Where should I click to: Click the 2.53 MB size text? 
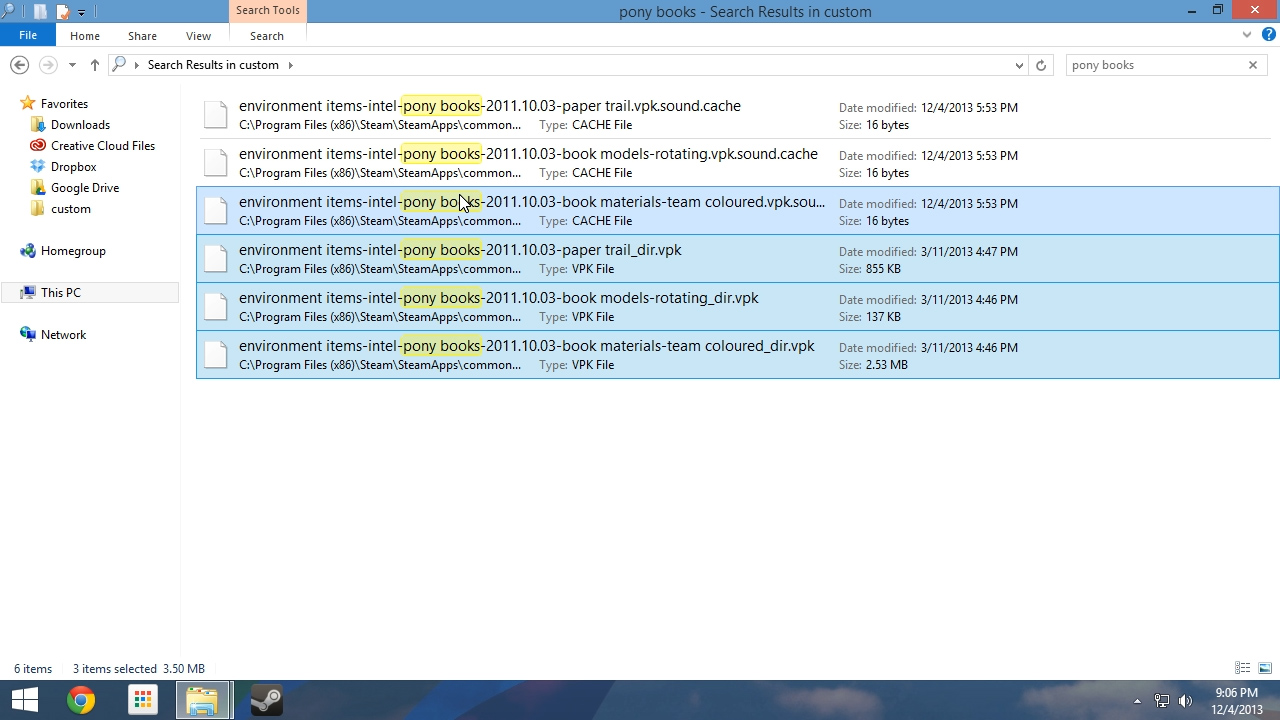click(x=887, y=365)
